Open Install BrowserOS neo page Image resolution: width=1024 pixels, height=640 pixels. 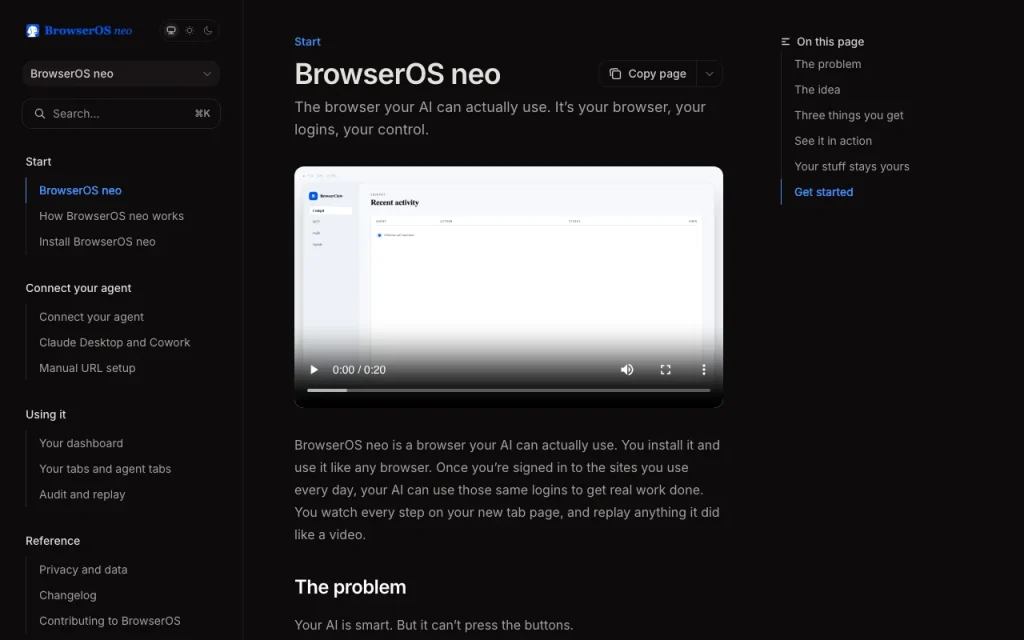[x=97, y=242]
